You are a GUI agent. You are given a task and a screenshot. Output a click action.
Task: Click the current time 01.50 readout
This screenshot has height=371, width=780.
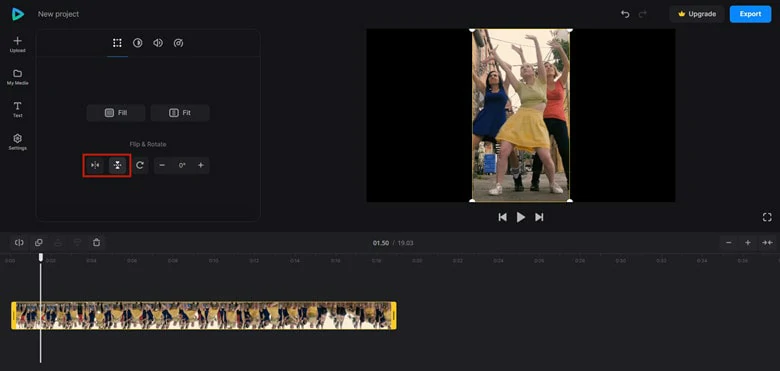click(381, 243)
